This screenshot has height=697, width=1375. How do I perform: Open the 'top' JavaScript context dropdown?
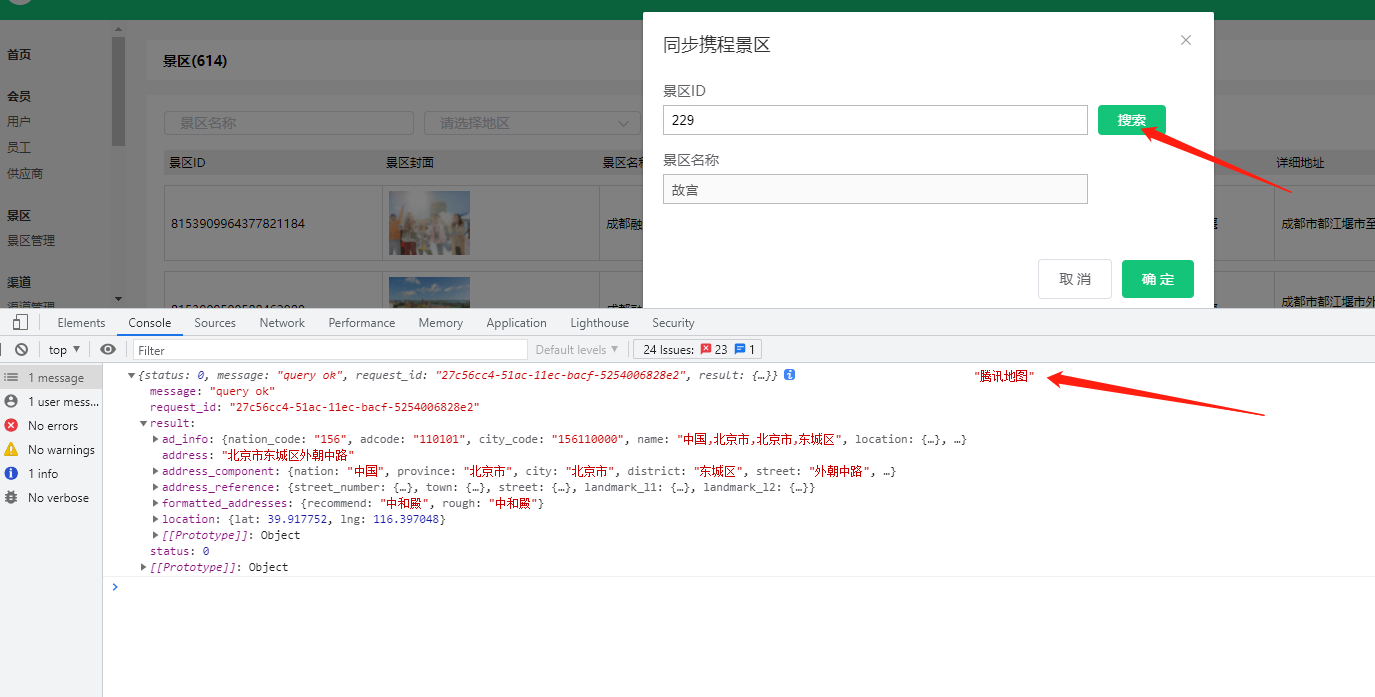coord(65,350)
